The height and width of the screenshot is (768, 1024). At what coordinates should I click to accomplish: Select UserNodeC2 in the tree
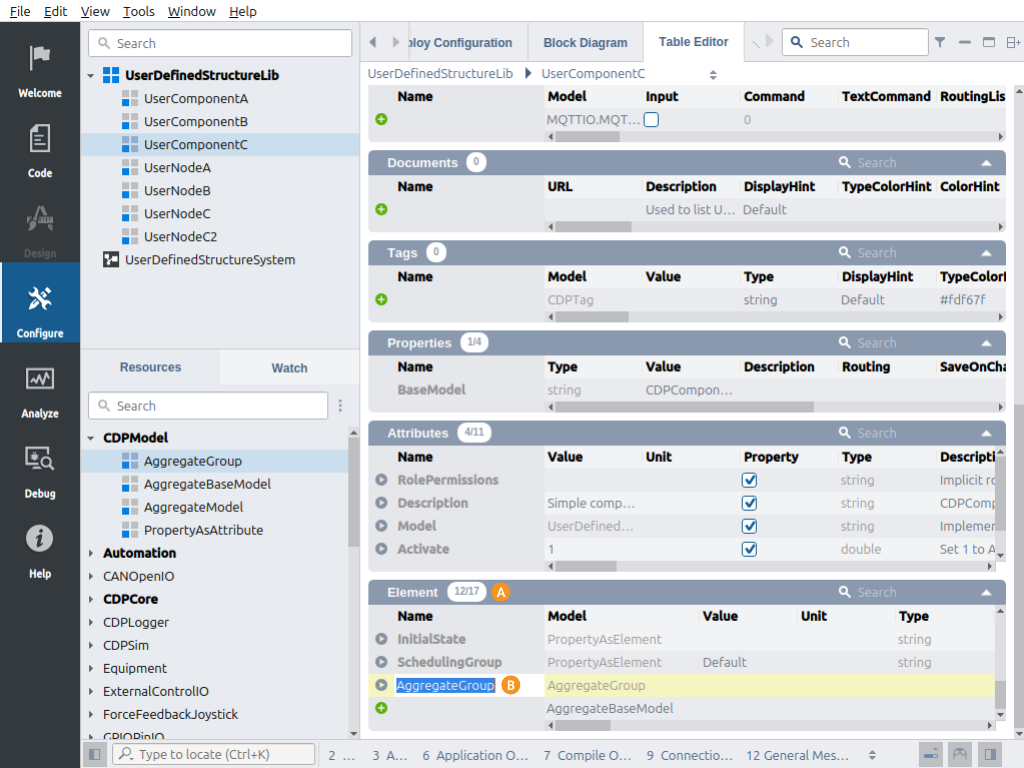(x=180, y=237)
